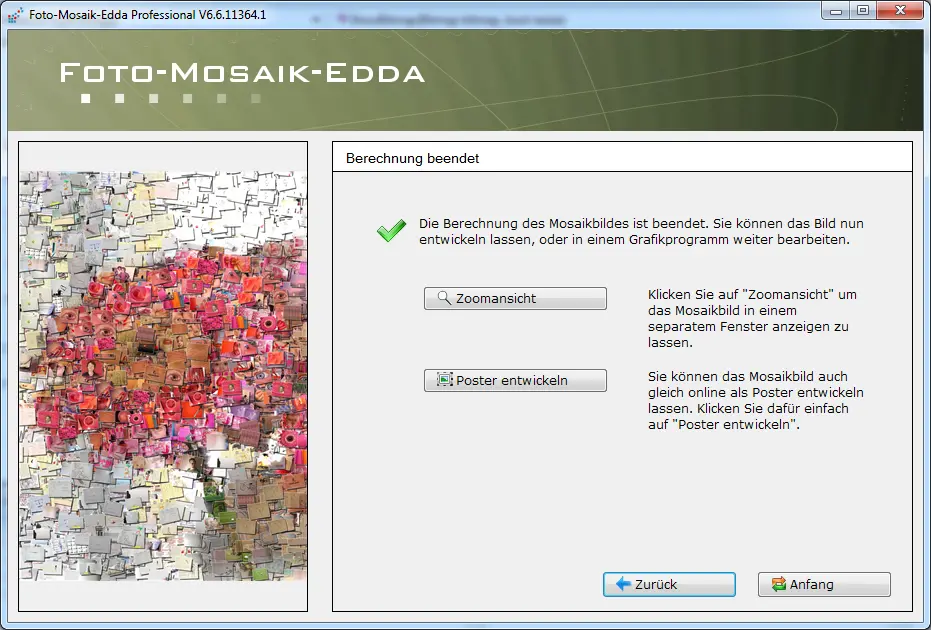931x630 pixels.
Task: Click the poster icon on Poster entwickeln
Action: coord(444,379)
